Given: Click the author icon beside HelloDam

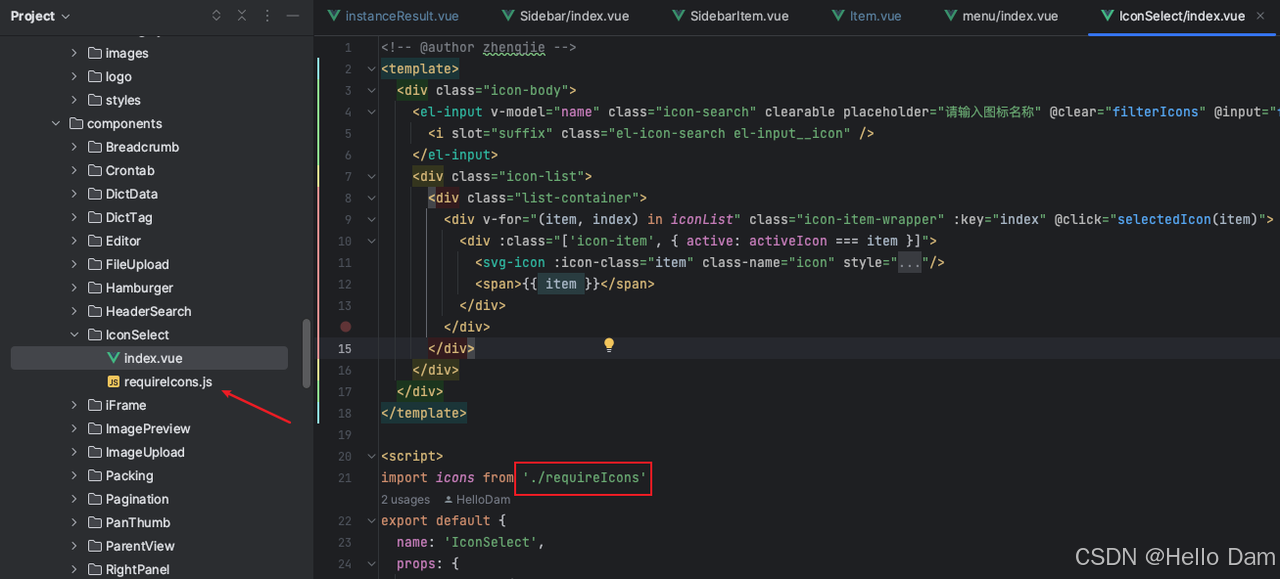Looking at the screenshot, I should tap(449, 499).
